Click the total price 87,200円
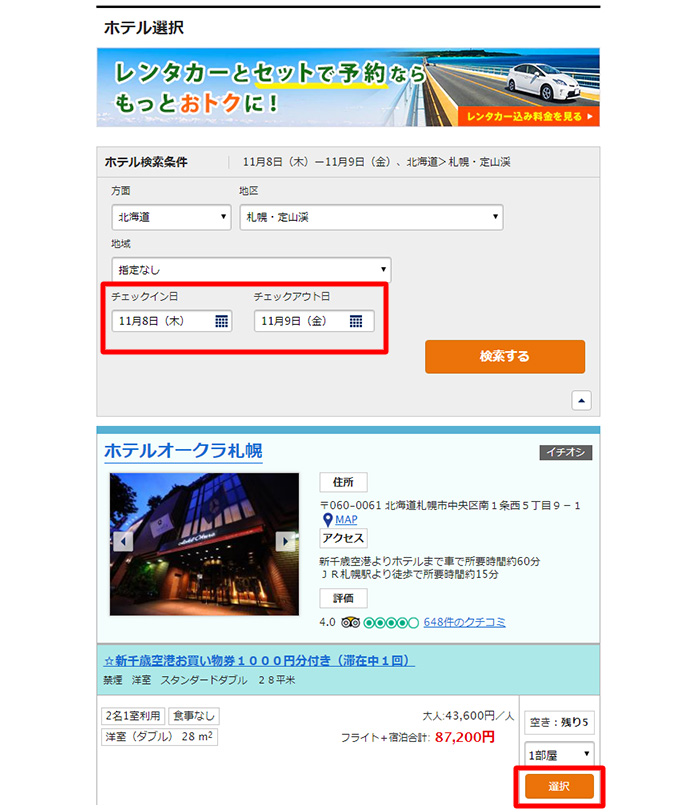This screenshot has width=700, height=812. 465,737
